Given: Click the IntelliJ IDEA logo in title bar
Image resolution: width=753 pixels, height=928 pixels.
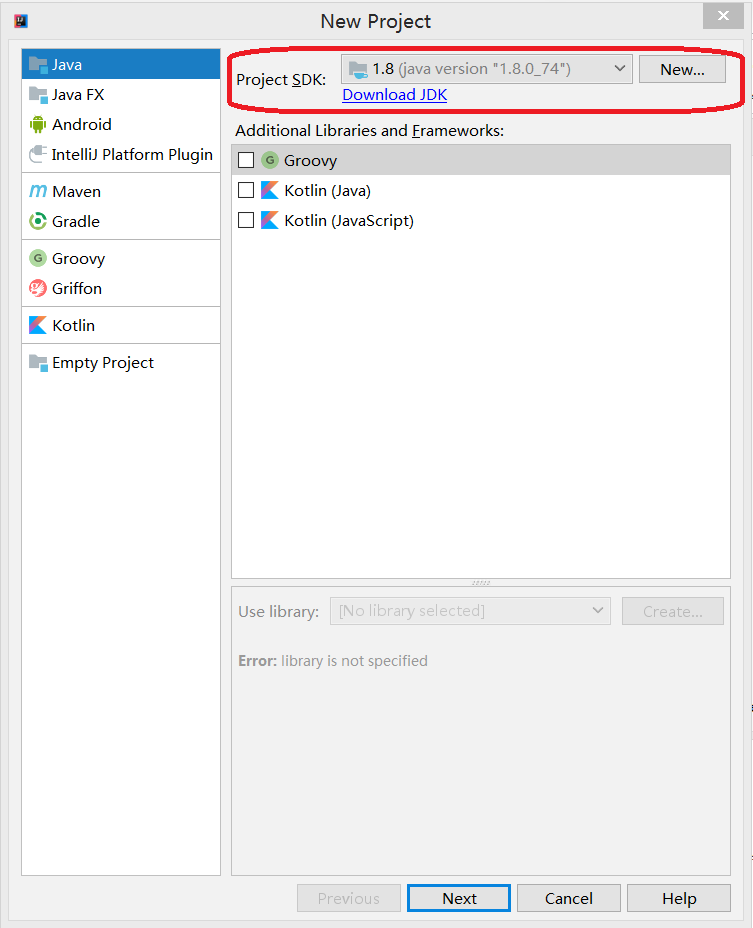Looking at the screenshot, I should click(21, 21).
